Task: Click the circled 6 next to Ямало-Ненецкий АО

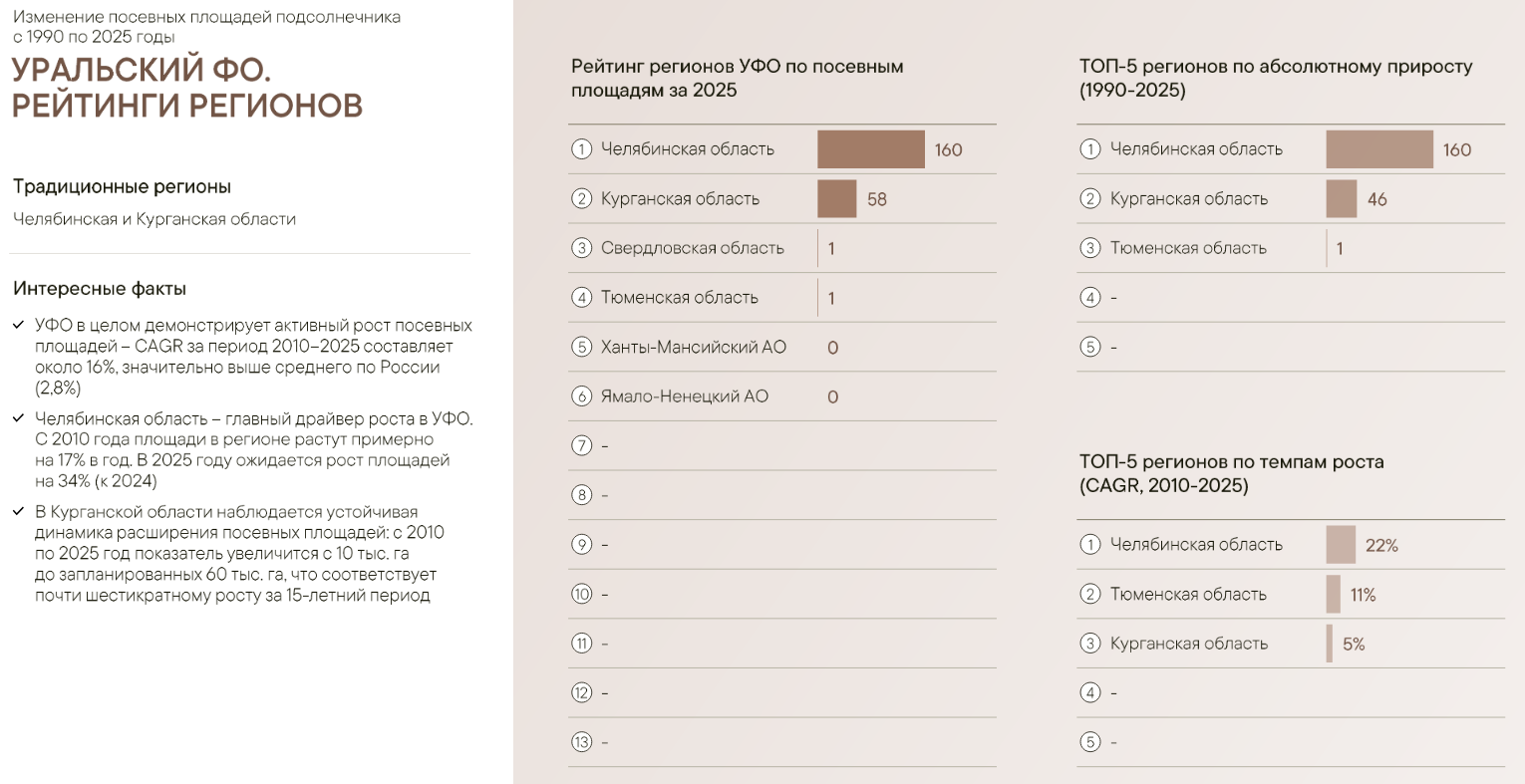Action: [582, 396]
